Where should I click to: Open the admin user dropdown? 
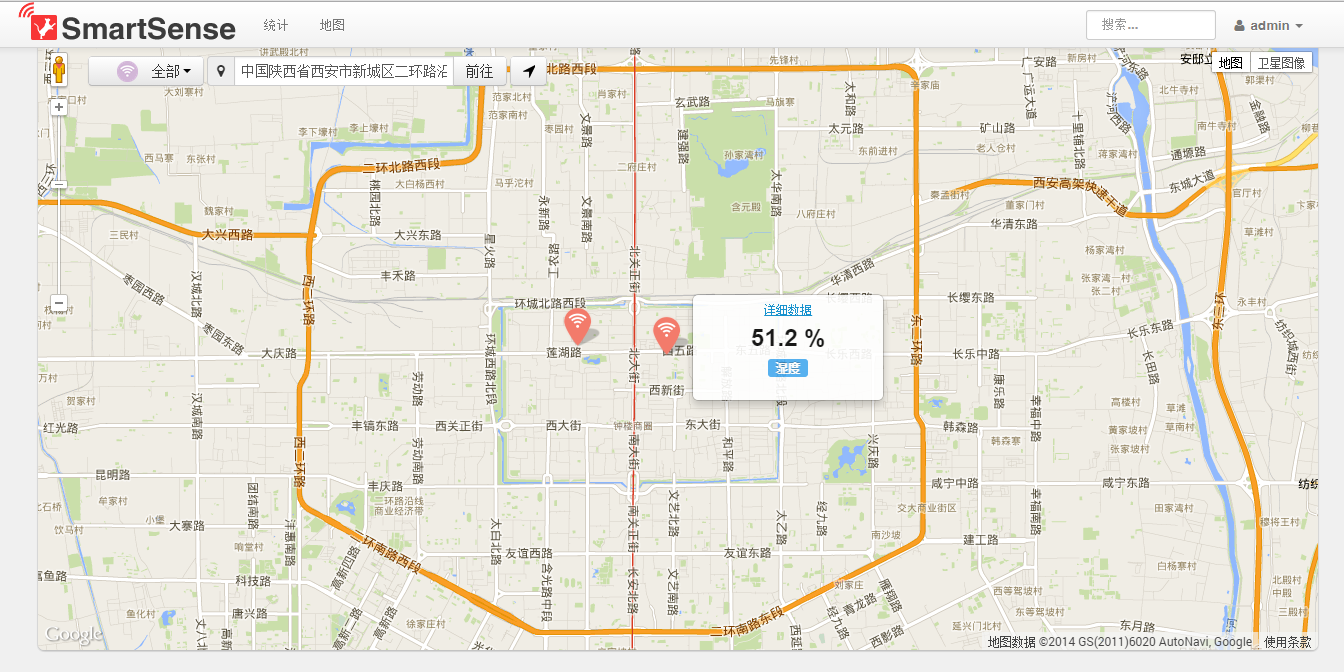1268,26
